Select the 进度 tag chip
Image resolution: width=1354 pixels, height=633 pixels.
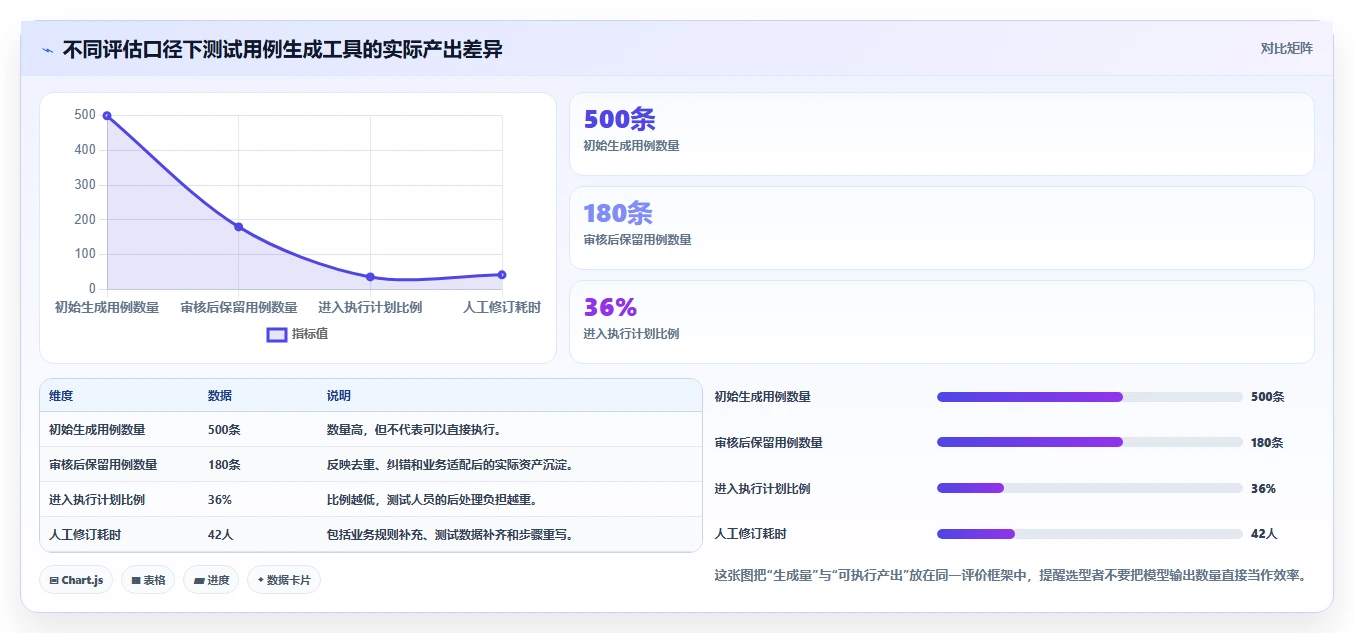click(x=211, y=580)
